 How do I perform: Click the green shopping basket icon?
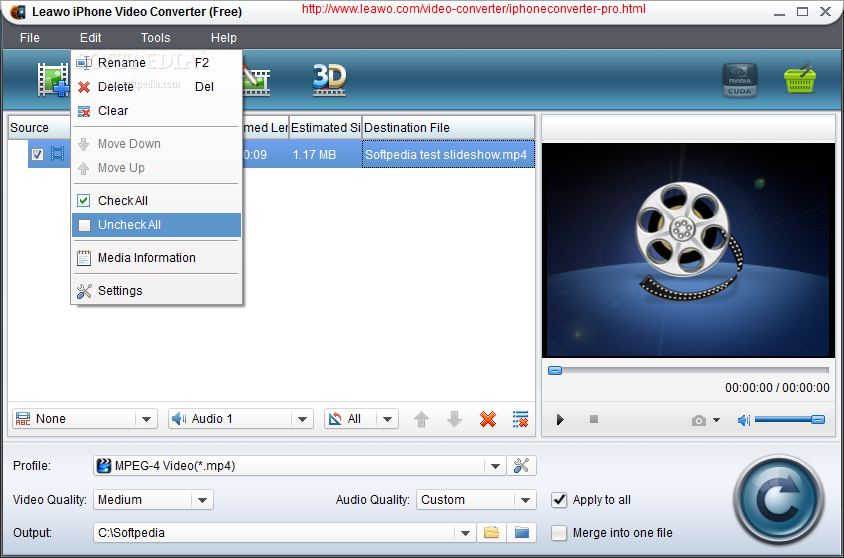click(x=800, y=79)
